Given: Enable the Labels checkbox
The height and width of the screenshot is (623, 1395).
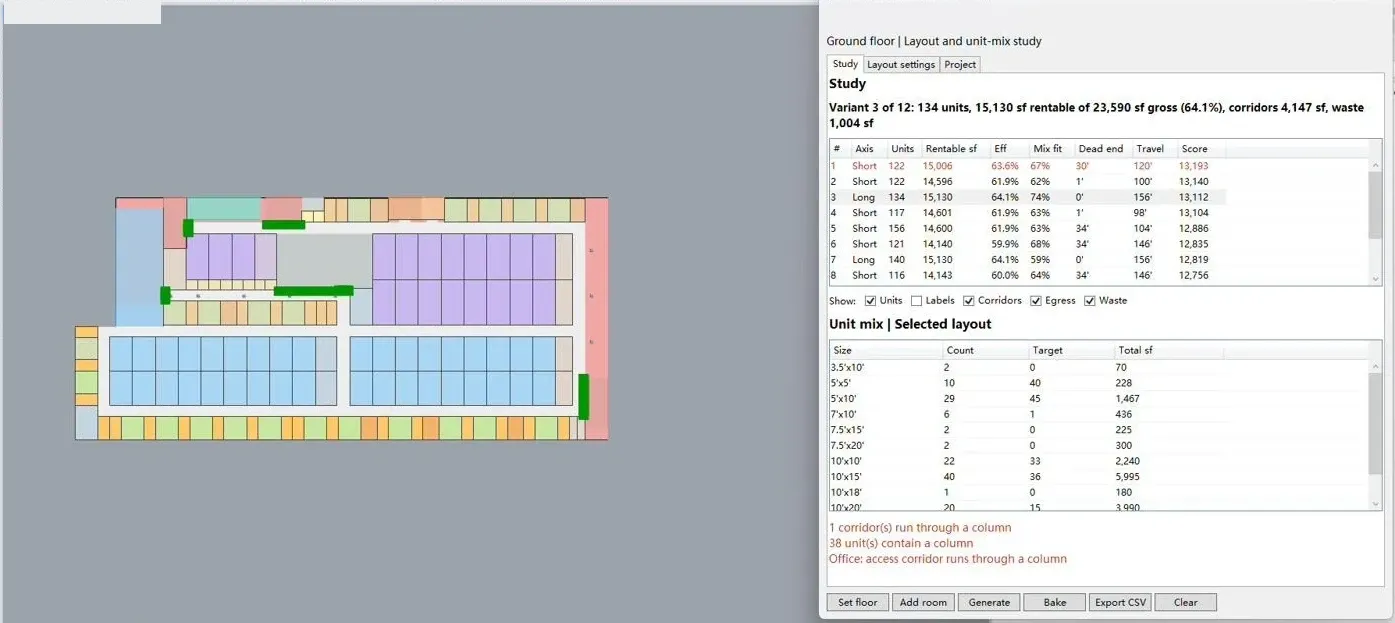Looking at the screenshot, I should [917, 301].
